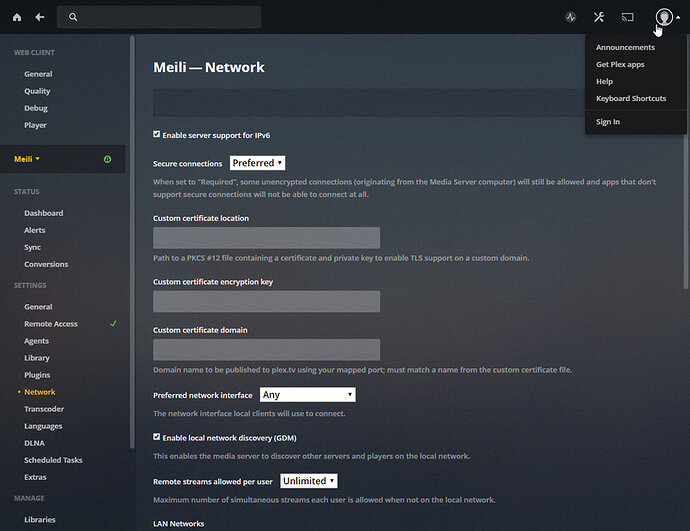Image resolution: width=690 pixels, height=531 pixels.
Task: Open Player settings in sidebar
Action: point(35,125)
